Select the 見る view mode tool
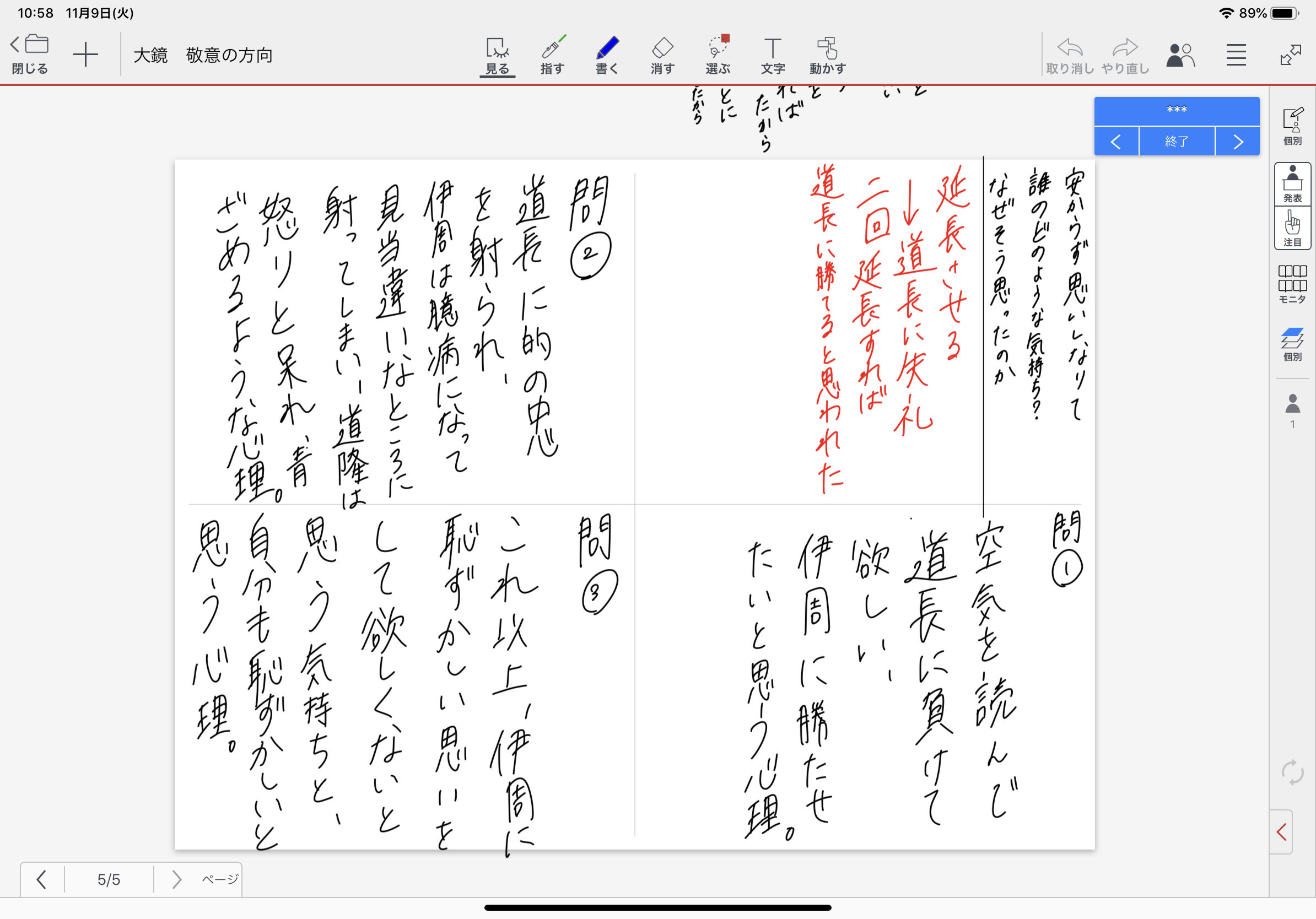Viewport: 1316px width, 919px height. 497,56
